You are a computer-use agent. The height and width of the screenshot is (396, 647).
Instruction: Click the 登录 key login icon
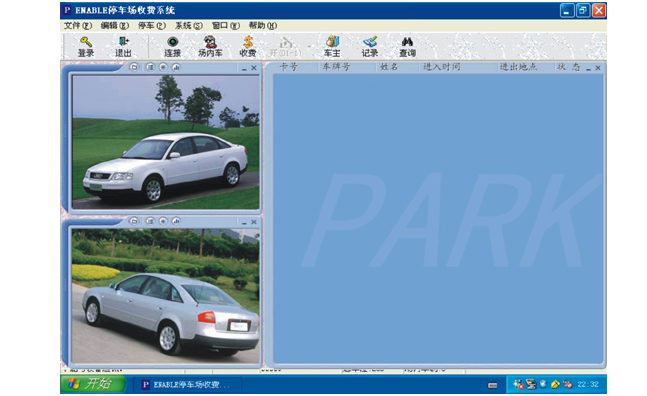click(86, 46)
